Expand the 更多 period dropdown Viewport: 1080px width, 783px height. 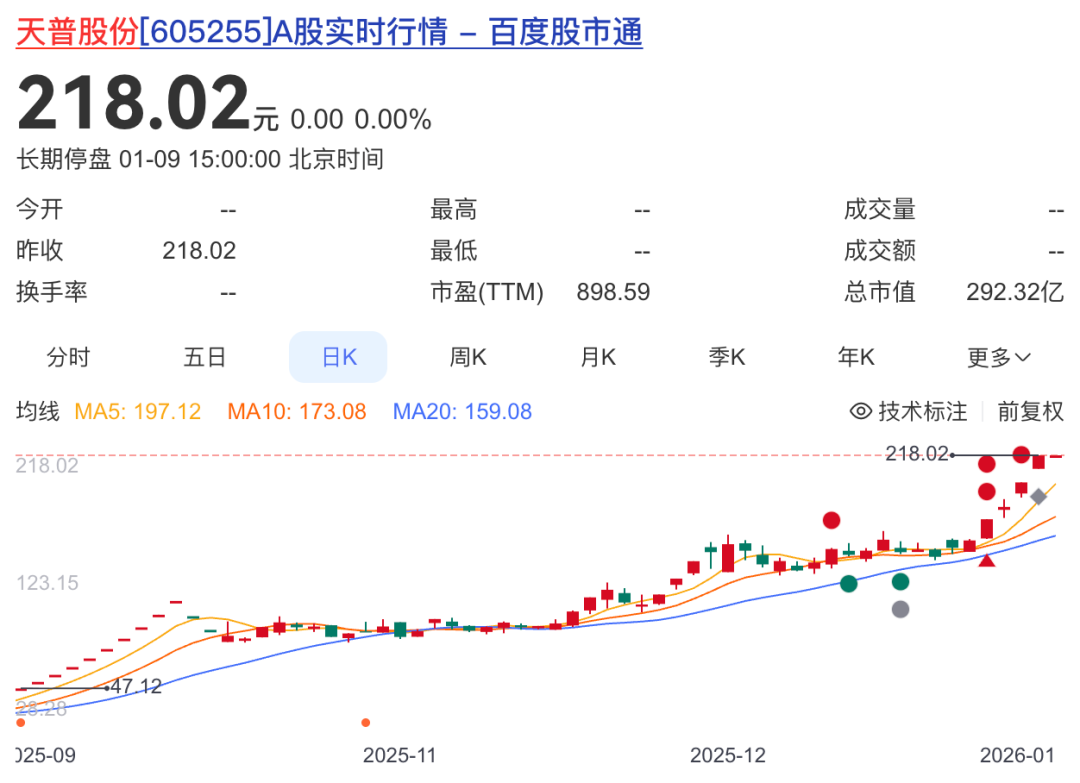pyautogui.click(x=998, y=357)
